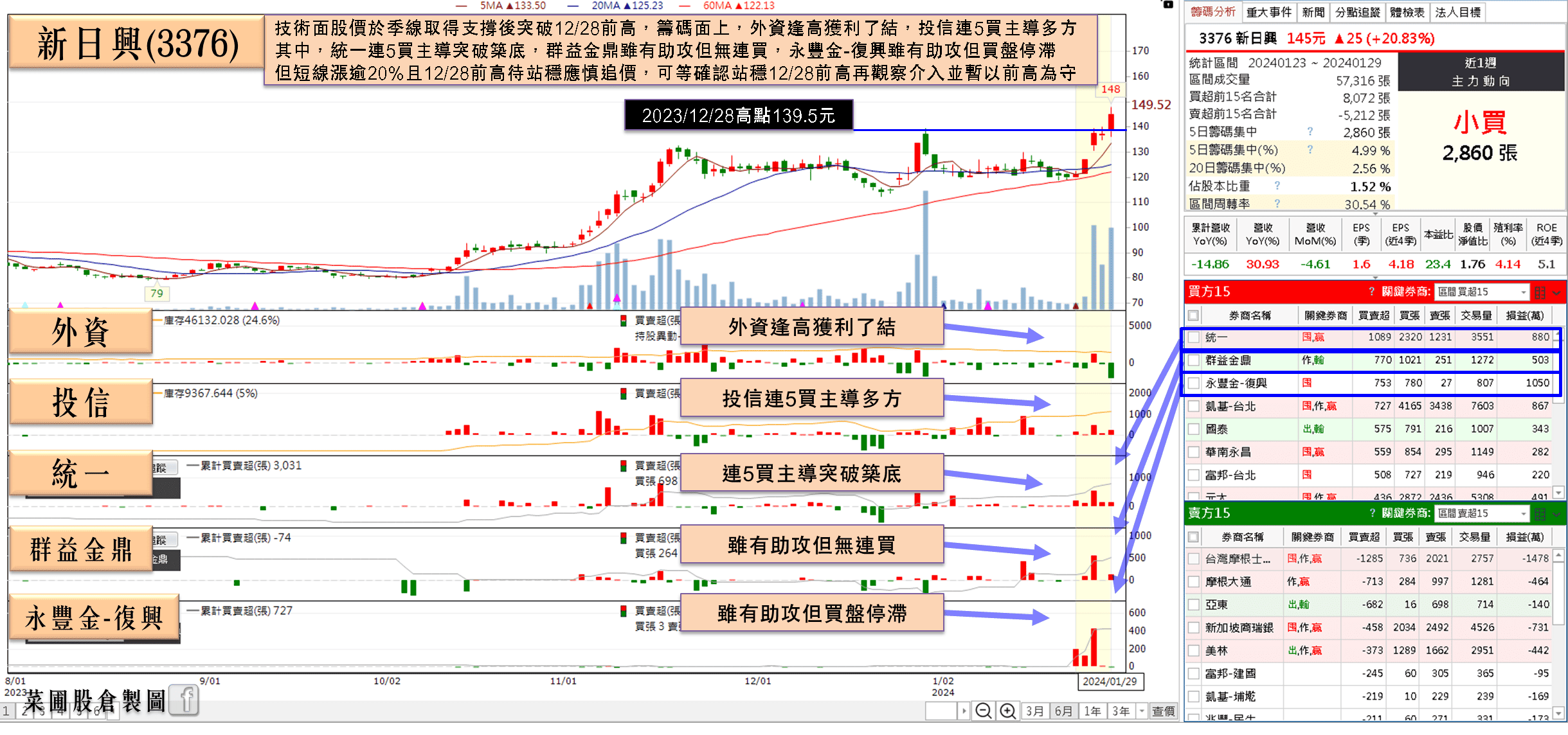Click the down scroll arrow of the buyer list

(x=1558, y=492)
